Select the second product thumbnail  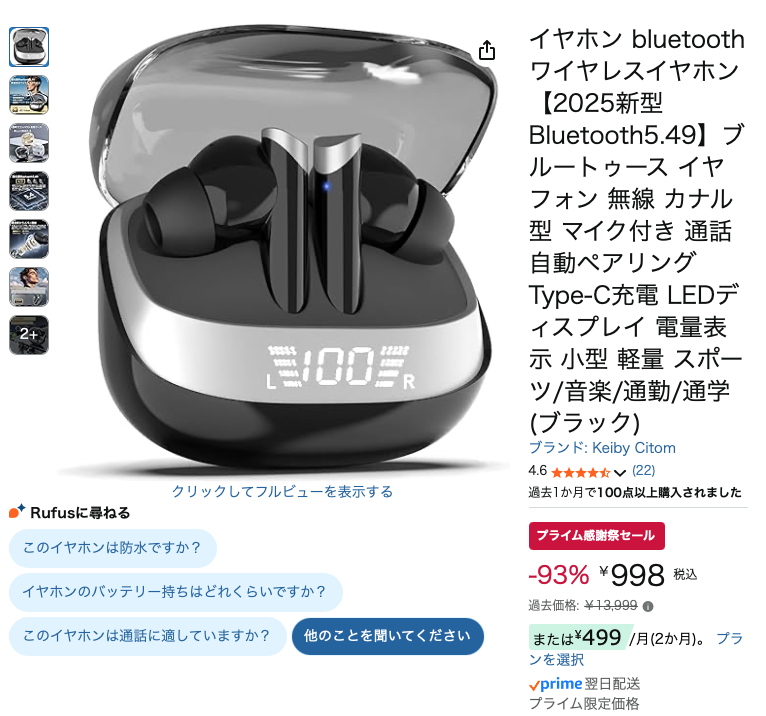pos(29,95)
